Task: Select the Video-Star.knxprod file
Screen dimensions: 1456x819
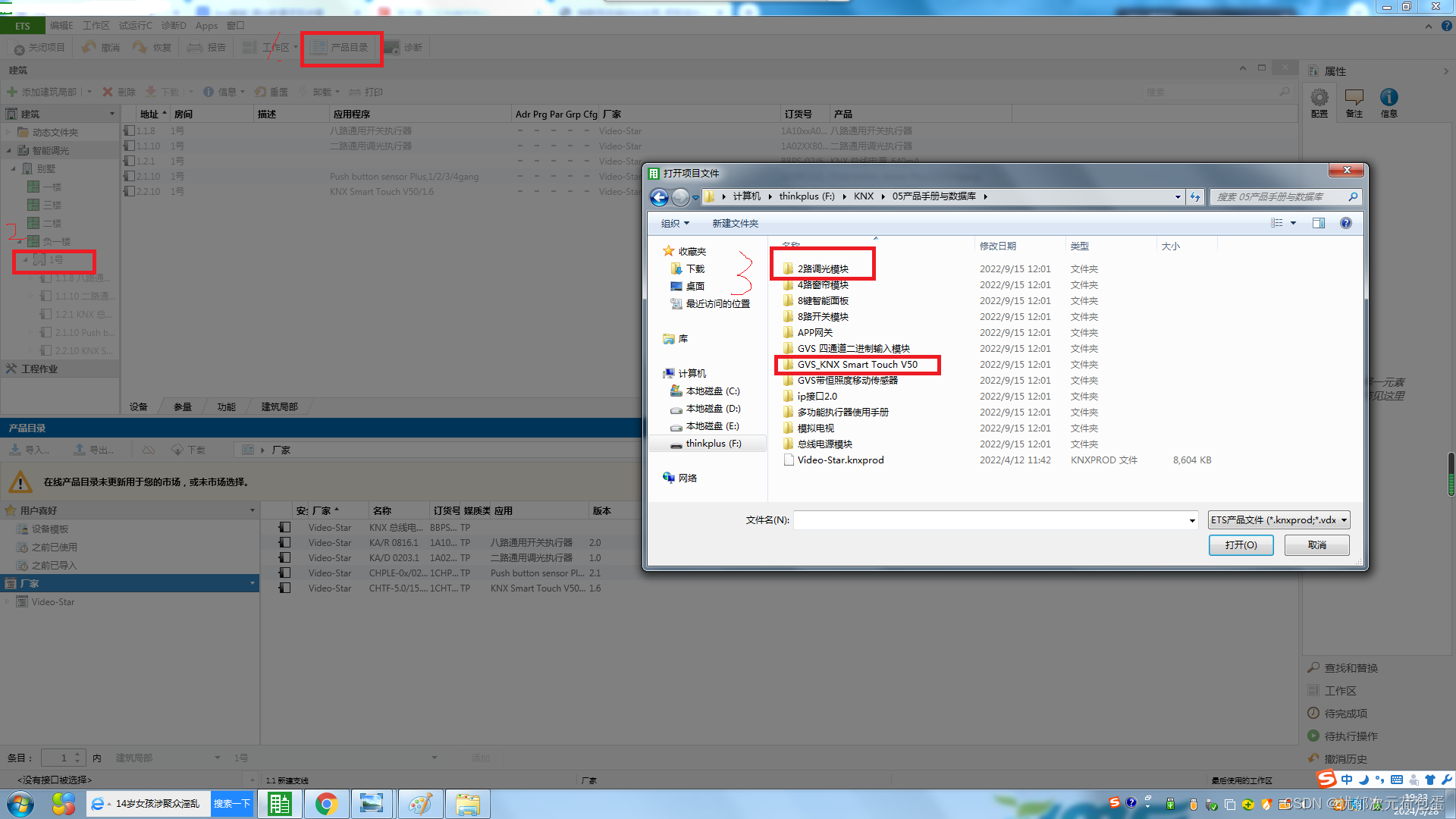Action: click(x=839, y=460)
